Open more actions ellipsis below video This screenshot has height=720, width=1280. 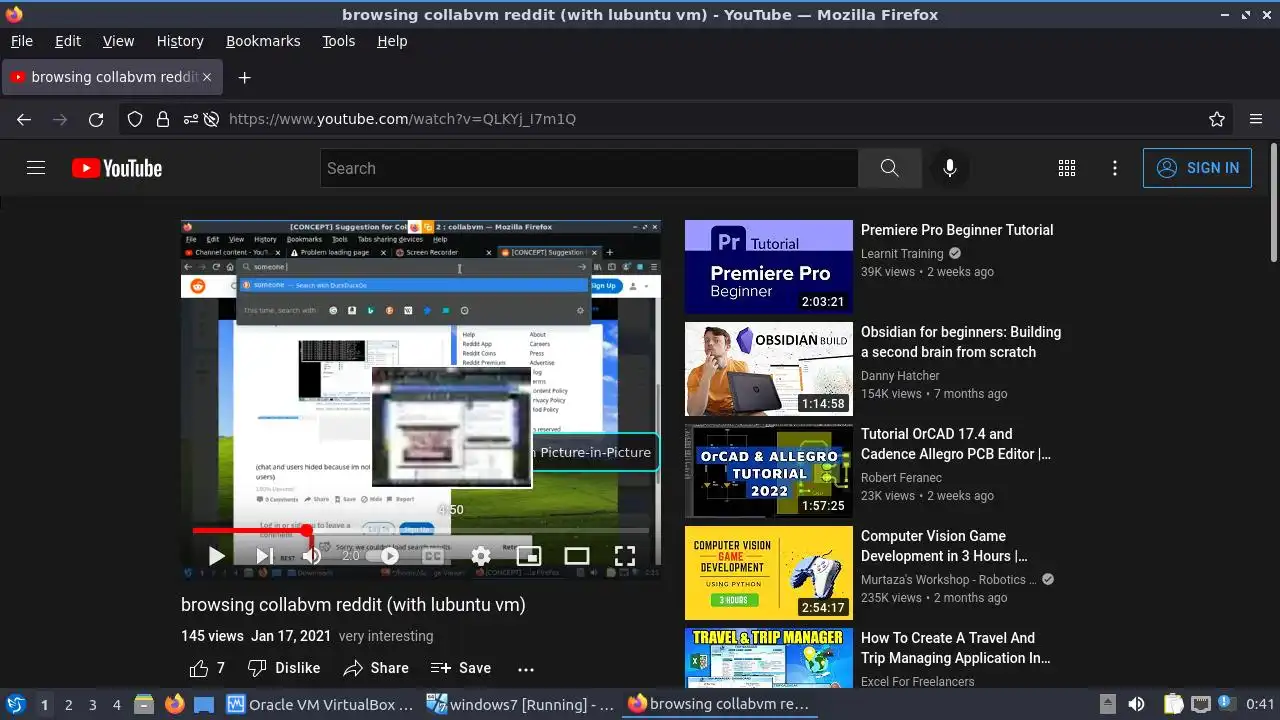526,668
